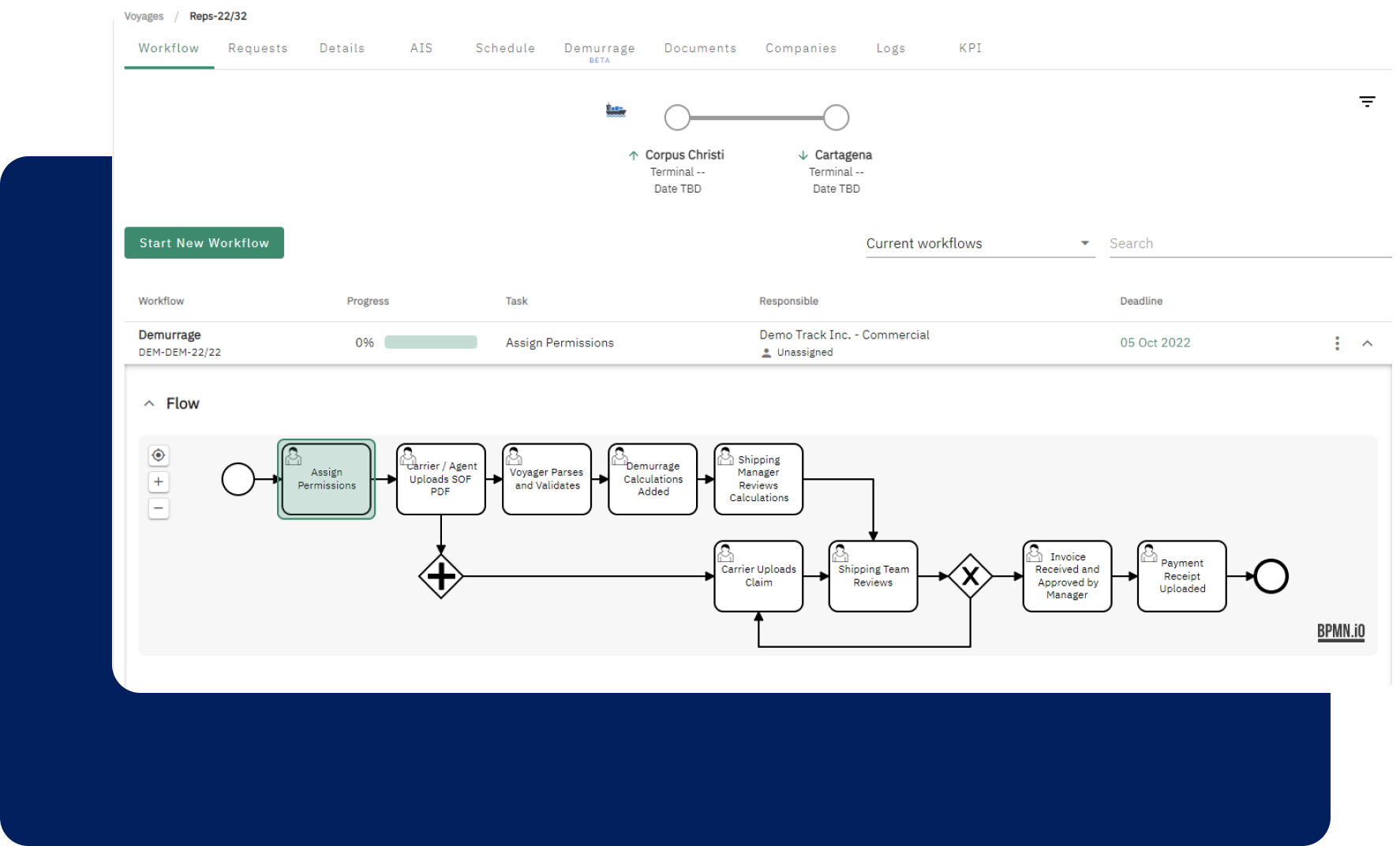1400x846 pixels.
Task: Click the Progress column header
Action: 368,301
